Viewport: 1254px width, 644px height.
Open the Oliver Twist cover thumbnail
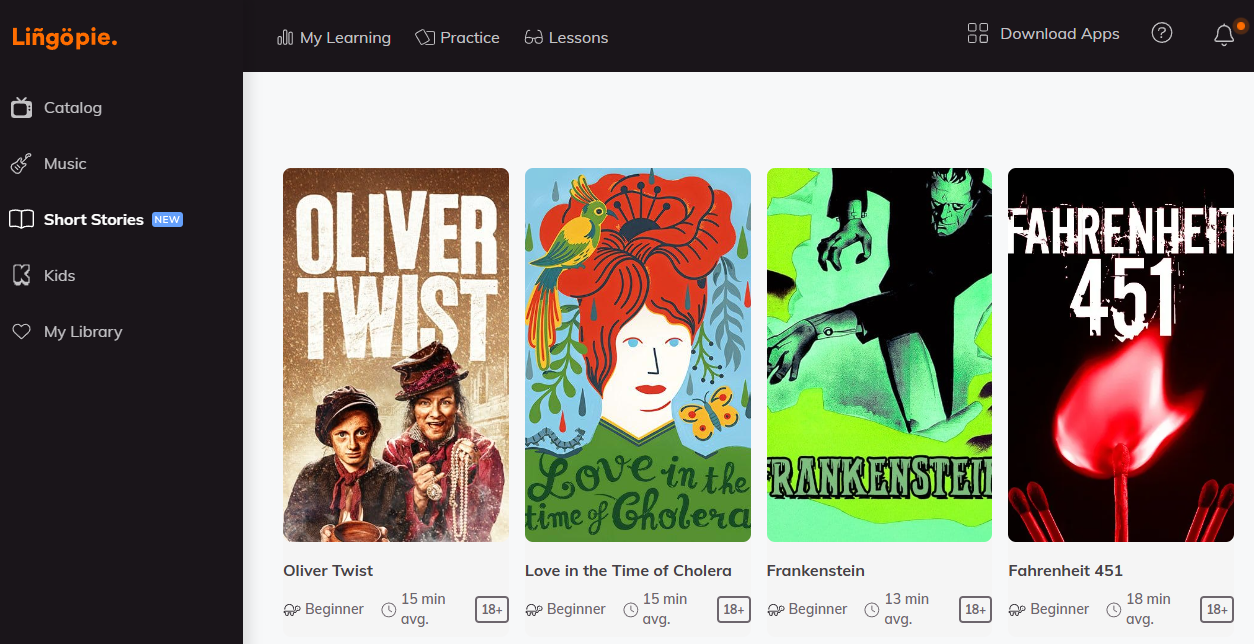click(396, 355)
